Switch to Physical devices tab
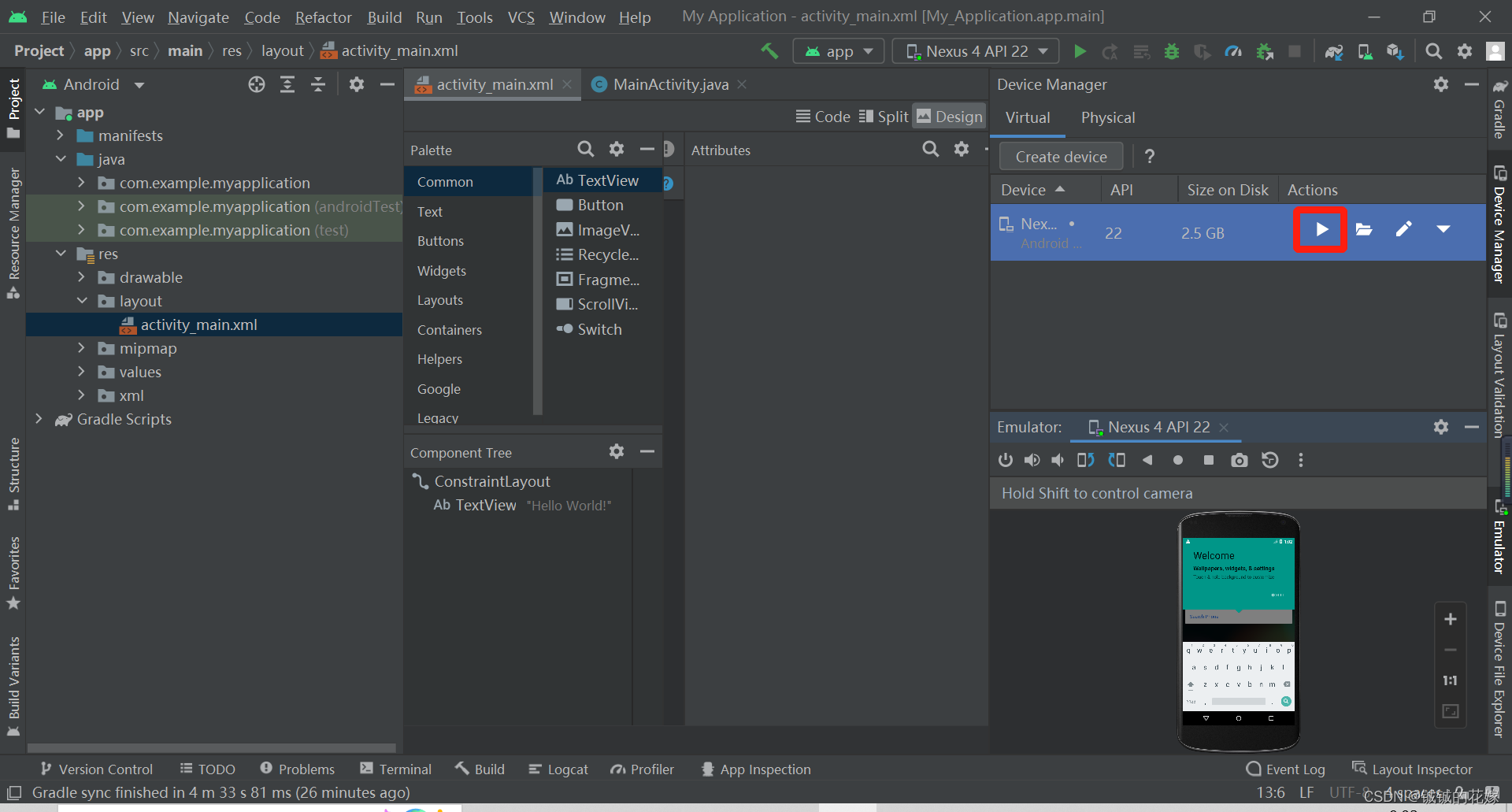 tap(1107, 117)
